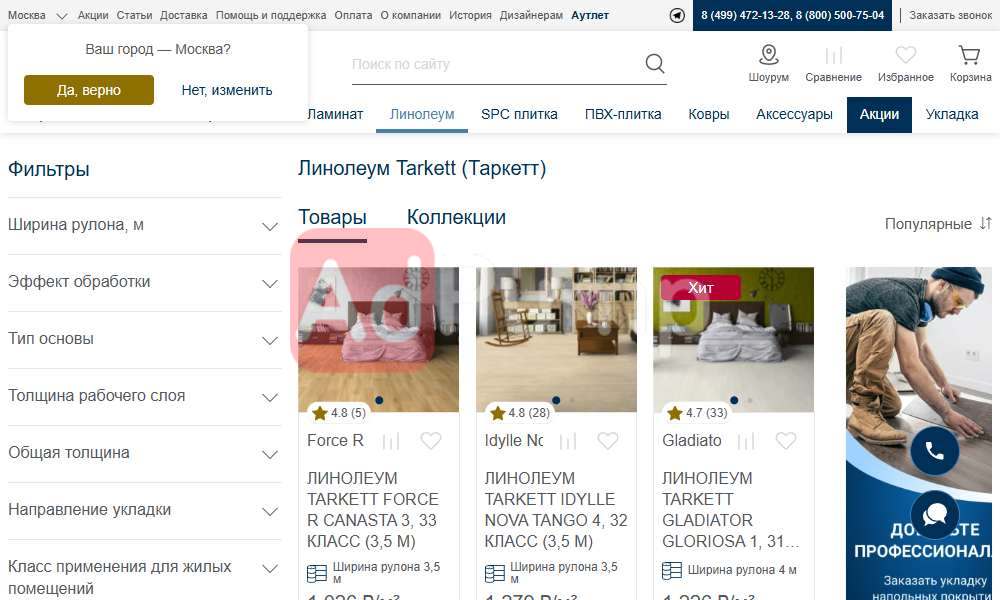This screenshot has width=1000, height=600.
Task: Add Force R to favorites
Action: [x=430, y=441]
